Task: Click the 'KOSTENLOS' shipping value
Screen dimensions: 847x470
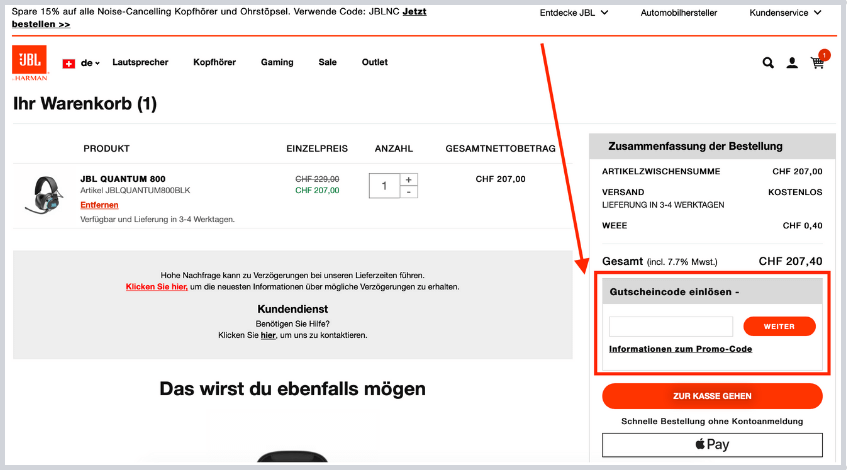Action: 795,192
